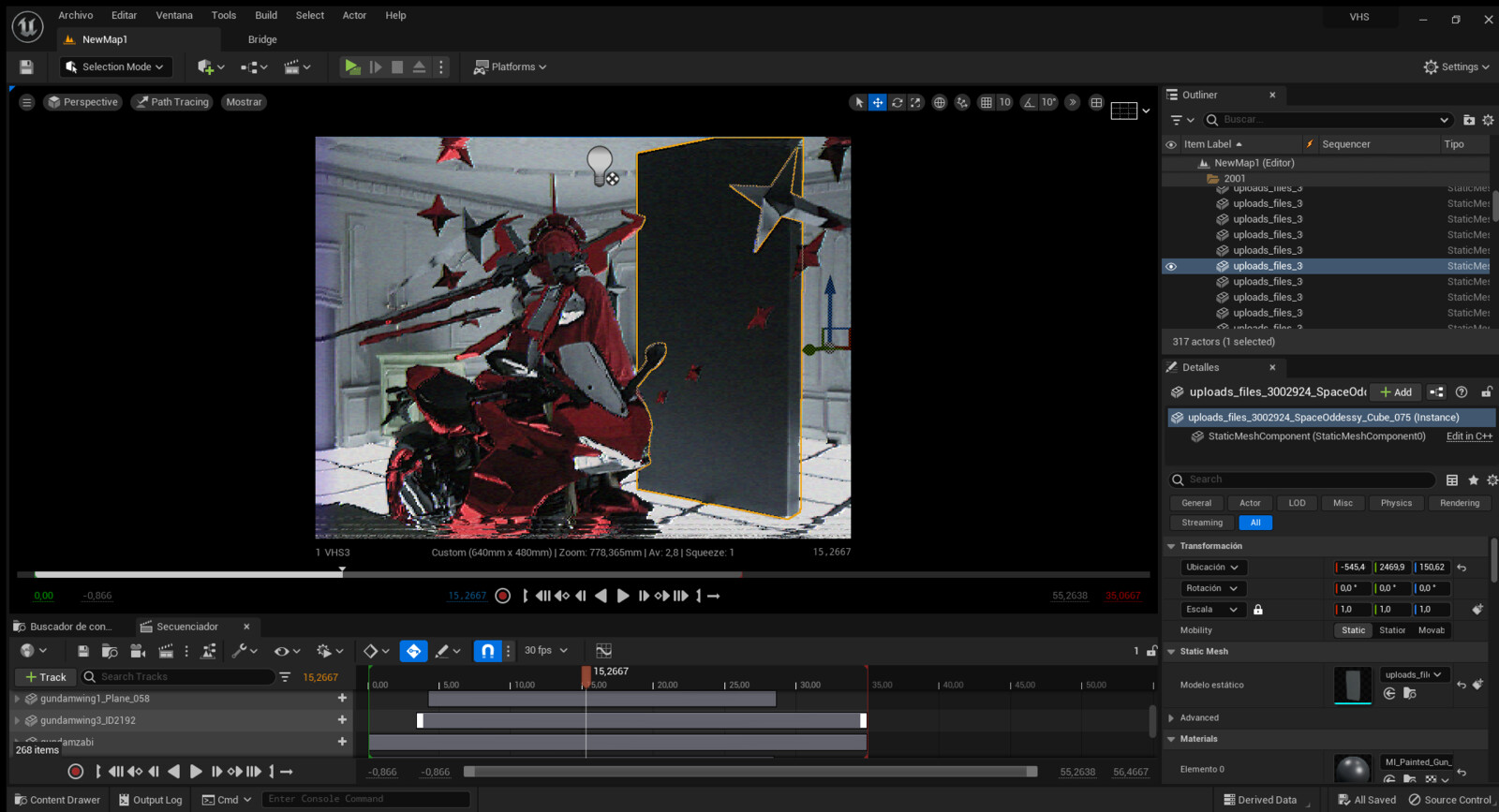This screenshot has width=1499, height=812.
Task: Open viewport hamburger options menu
Action: pos(26,102)
